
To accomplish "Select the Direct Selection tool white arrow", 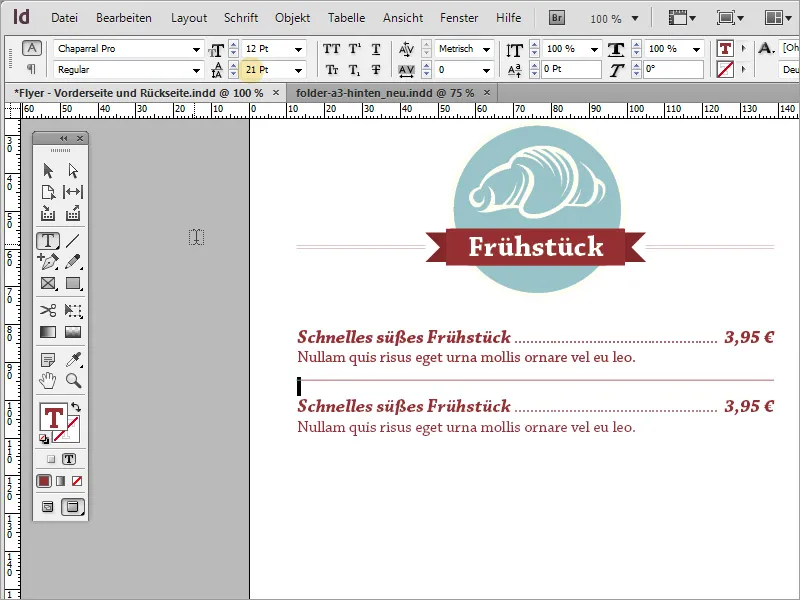I will pyautogui.click(x=73, y=170).
